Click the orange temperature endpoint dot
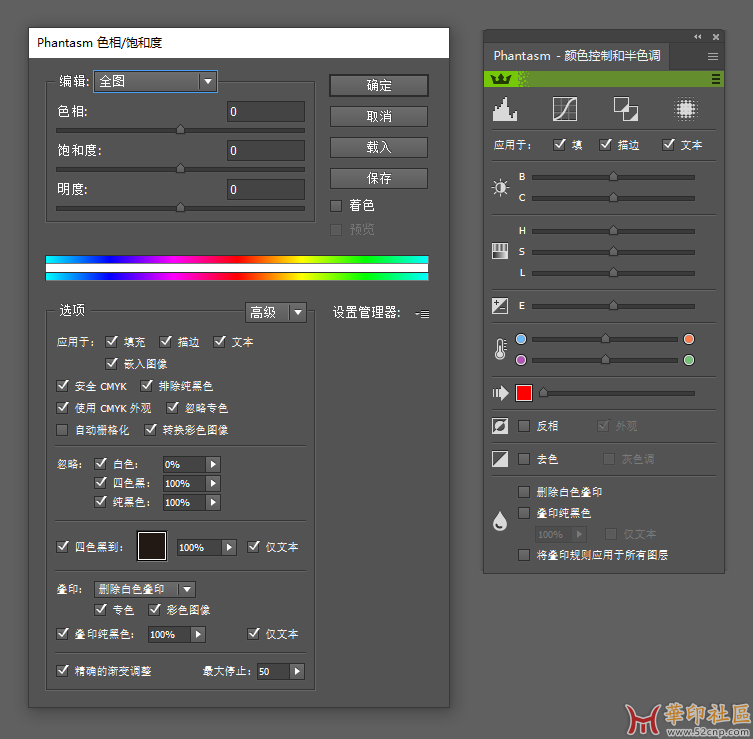Image resolution: width=753 pixels, height=739 pixels. coord(689,339)
